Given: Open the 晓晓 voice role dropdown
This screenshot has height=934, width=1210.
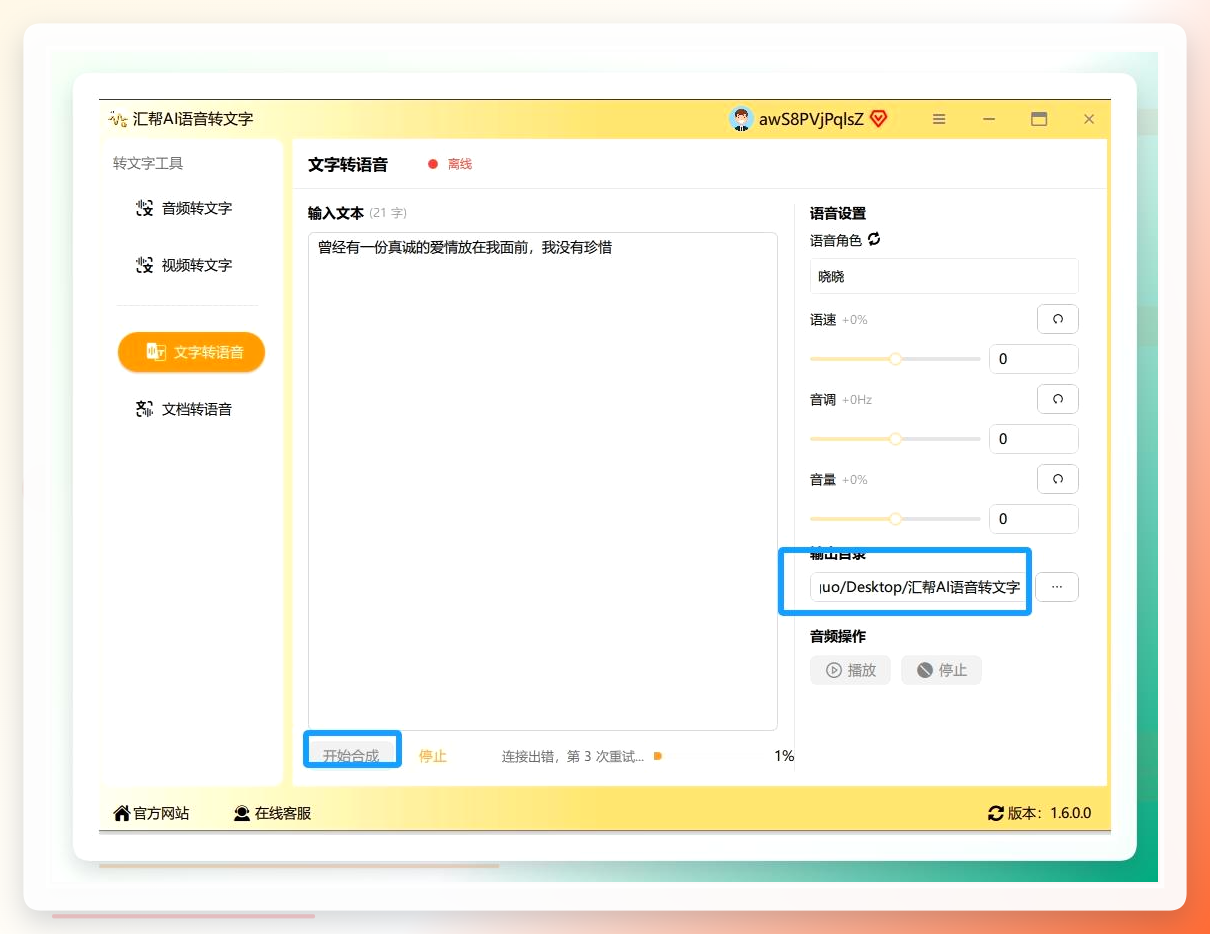Looking at the screenshot, I should coord(944,276).
